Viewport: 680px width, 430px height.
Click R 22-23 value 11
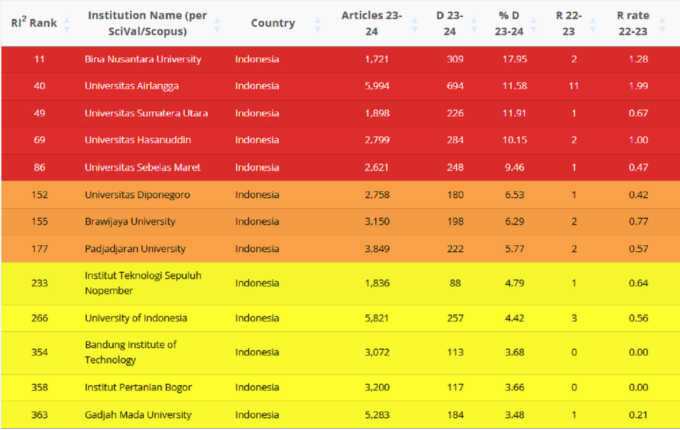(x=574, y=86)
